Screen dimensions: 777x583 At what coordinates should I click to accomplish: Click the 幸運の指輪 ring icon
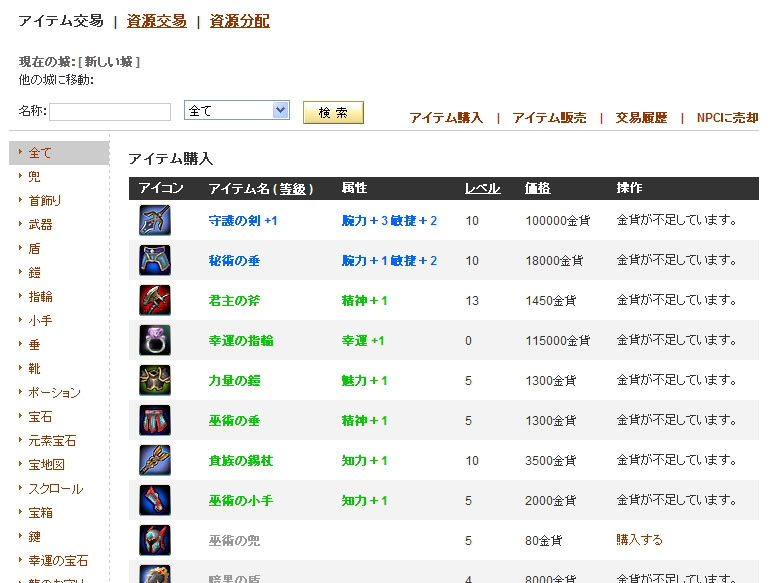tap(154, 340)
